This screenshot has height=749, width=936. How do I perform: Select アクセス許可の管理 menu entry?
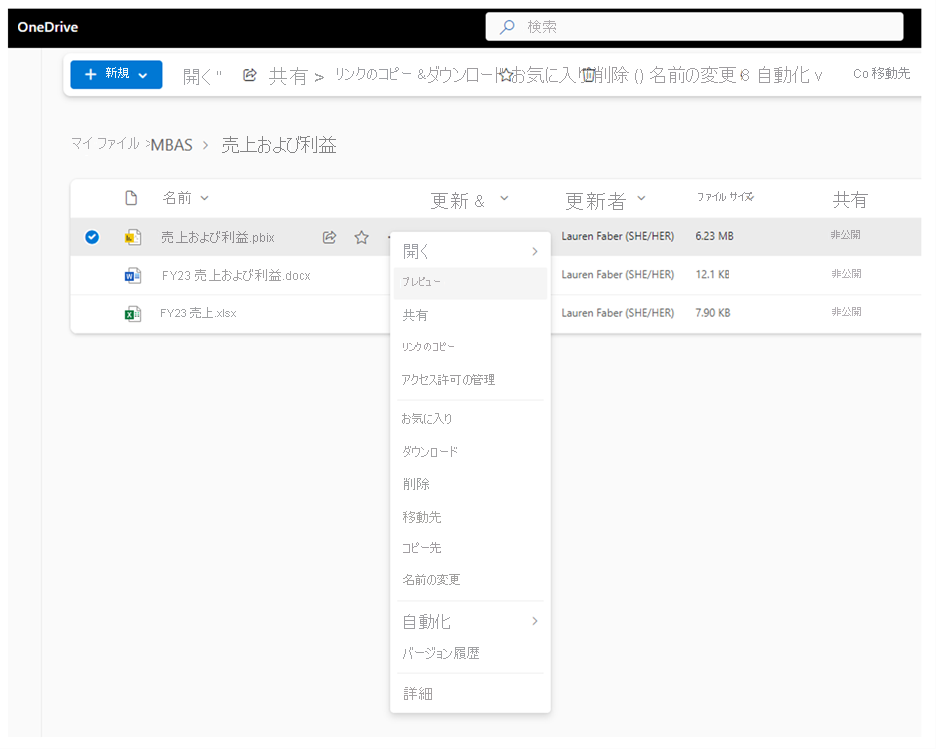point(448,380)
